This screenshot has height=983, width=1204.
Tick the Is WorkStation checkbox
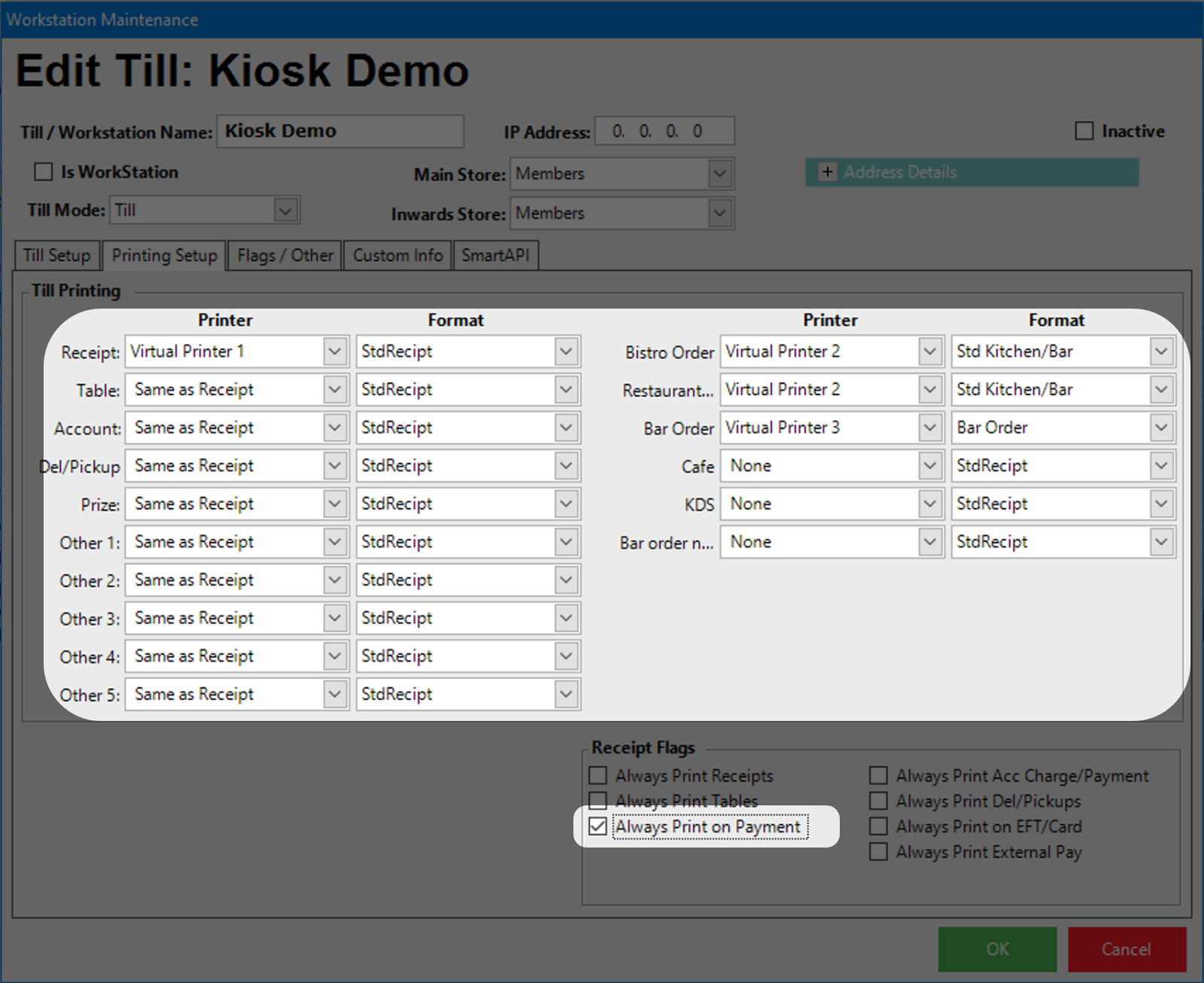(44, 172)
